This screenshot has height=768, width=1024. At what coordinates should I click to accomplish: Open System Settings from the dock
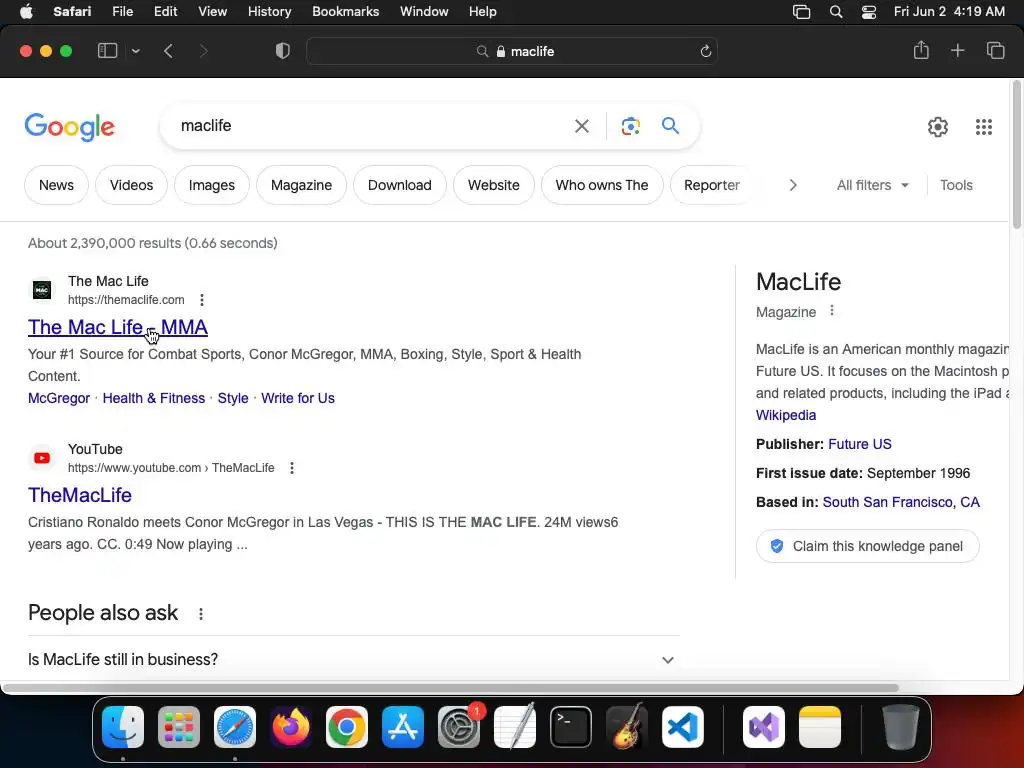[x=458, y=727]
